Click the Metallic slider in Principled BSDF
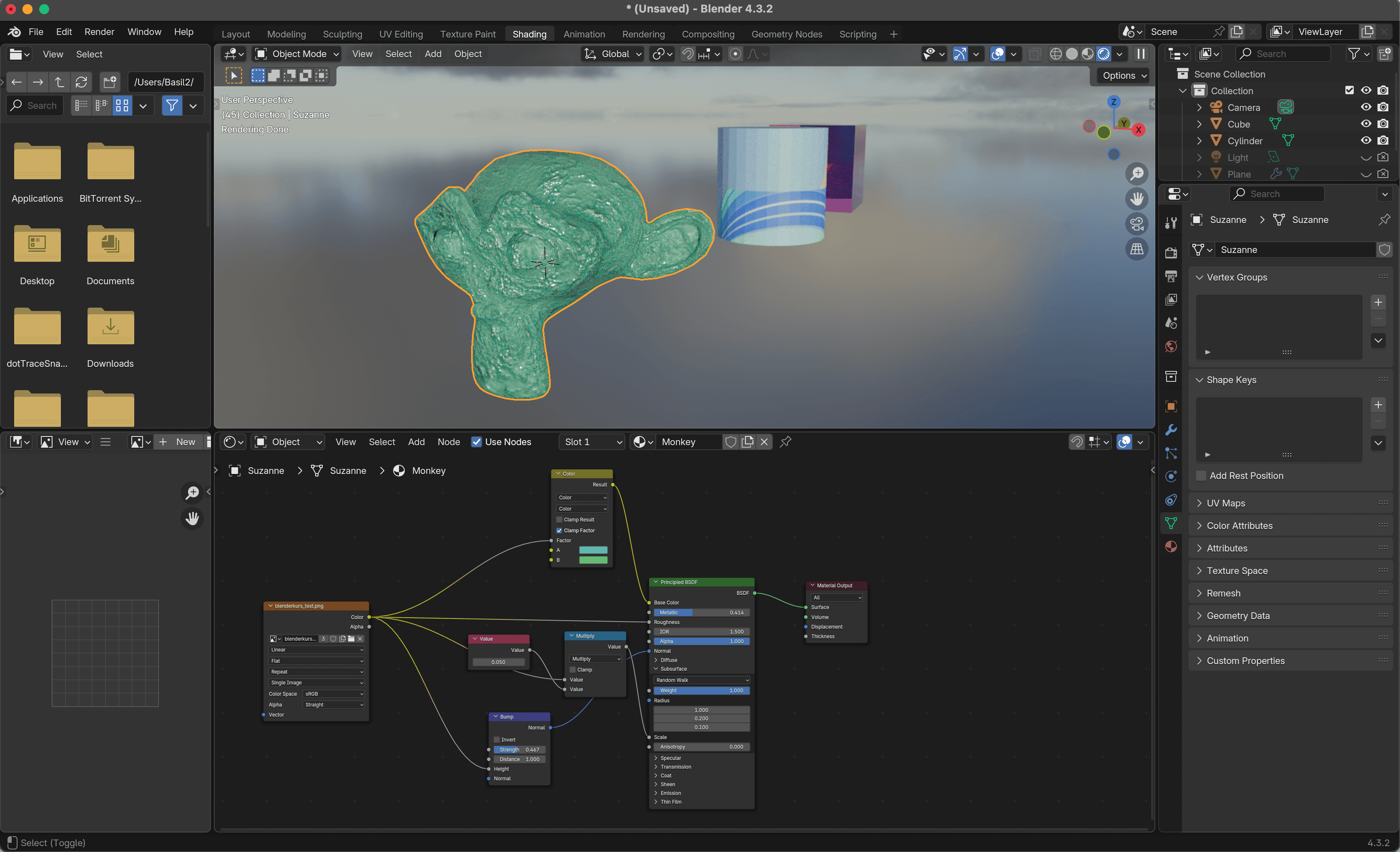This screenshot has width=1400, height=852. pos(701,612)
